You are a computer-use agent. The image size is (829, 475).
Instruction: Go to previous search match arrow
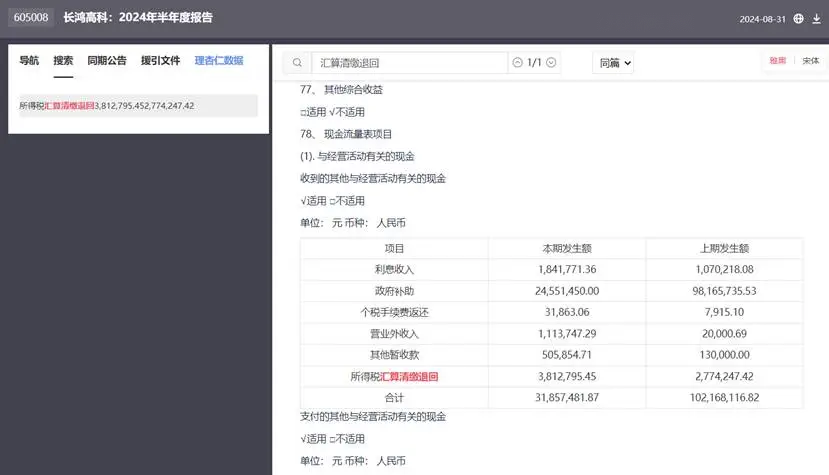coord(518,62)
